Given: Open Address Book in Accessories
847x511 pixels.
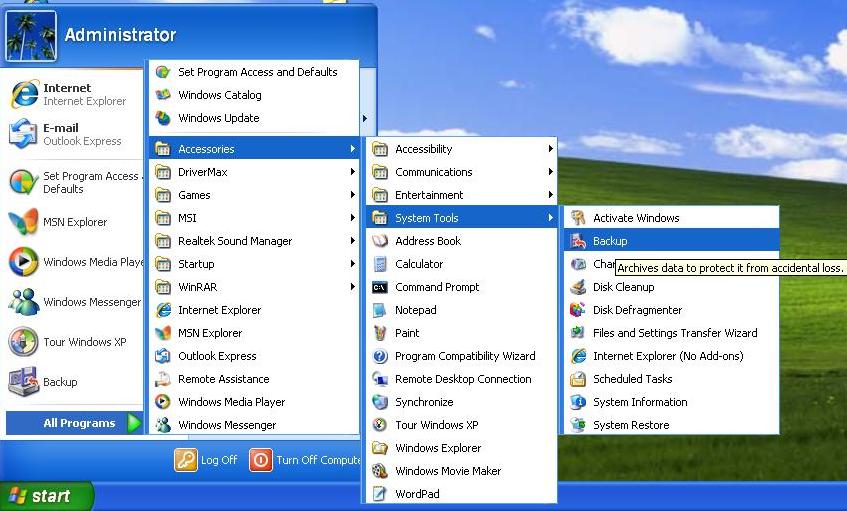Looking at the screenshot, I should pyautogui.click(x=461, y=241).
